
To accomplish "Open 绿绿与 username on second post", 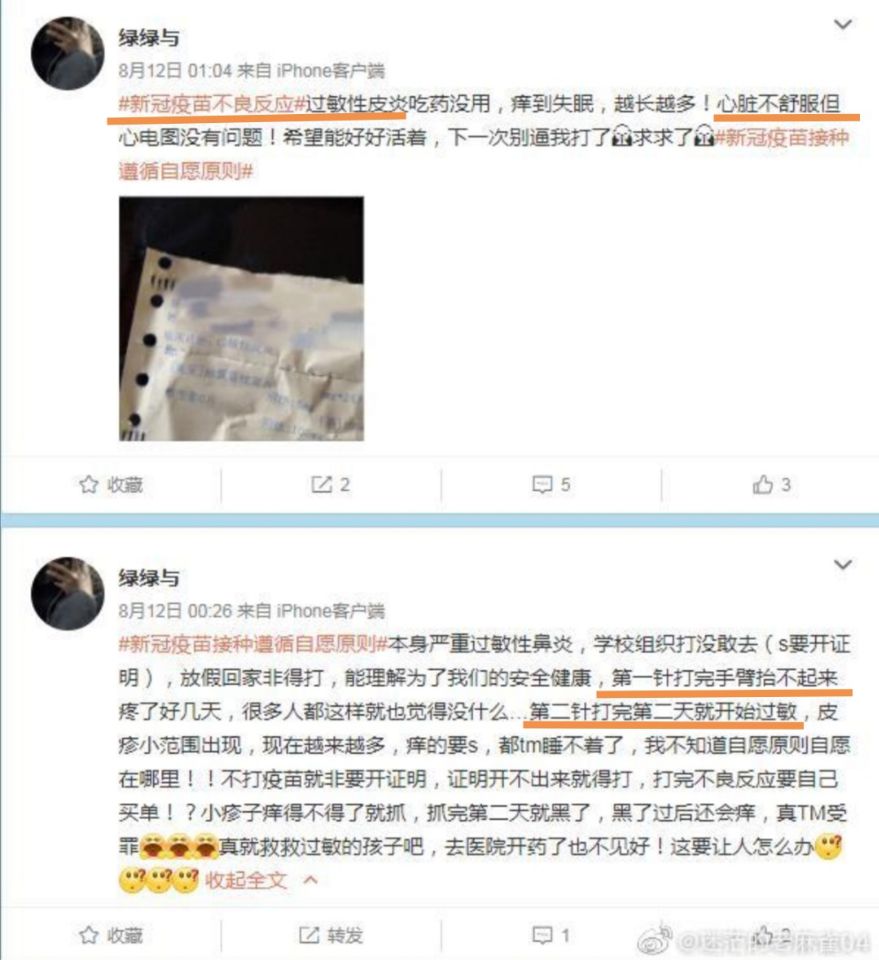I will (149, 577).
